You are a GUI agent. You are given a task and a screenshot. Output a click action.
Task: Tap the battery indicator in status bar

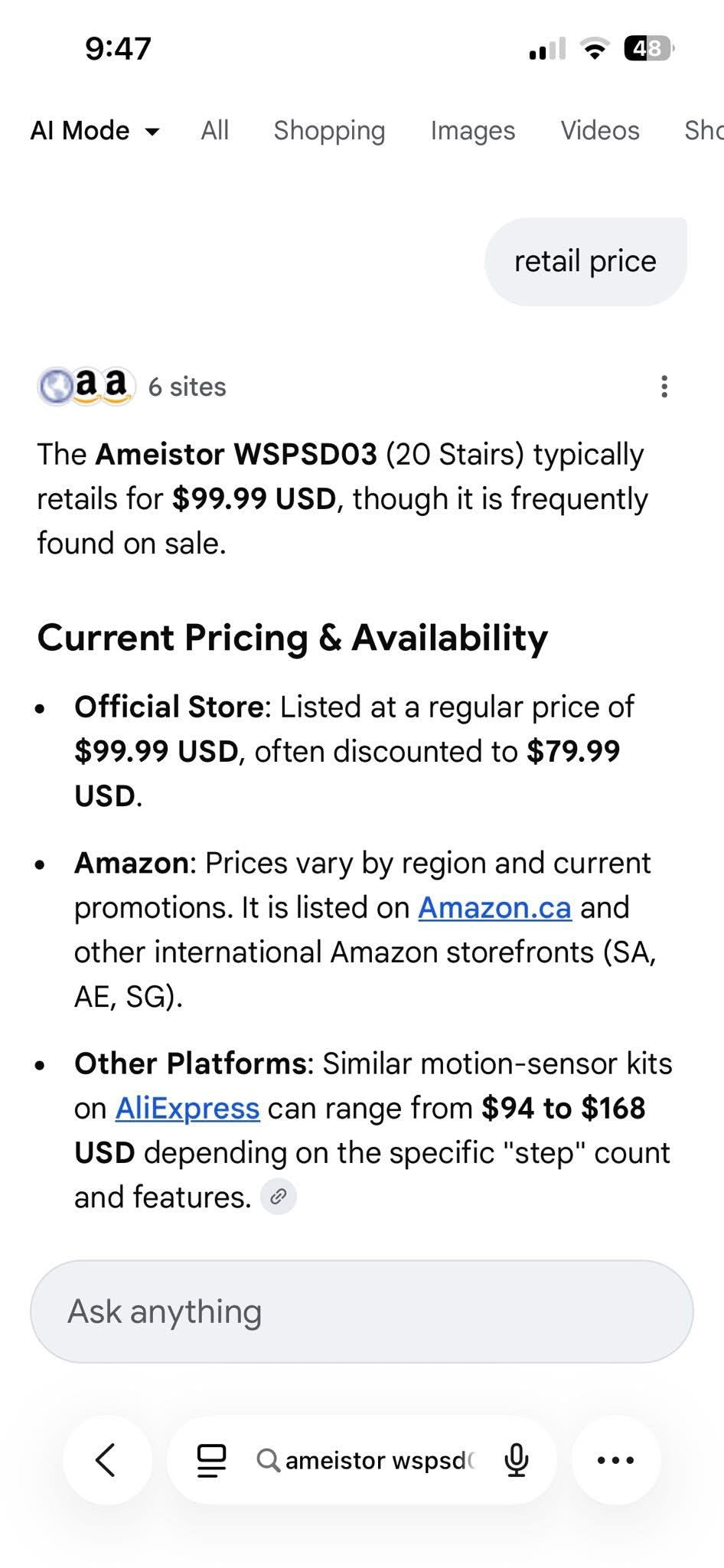coord(649,49)
